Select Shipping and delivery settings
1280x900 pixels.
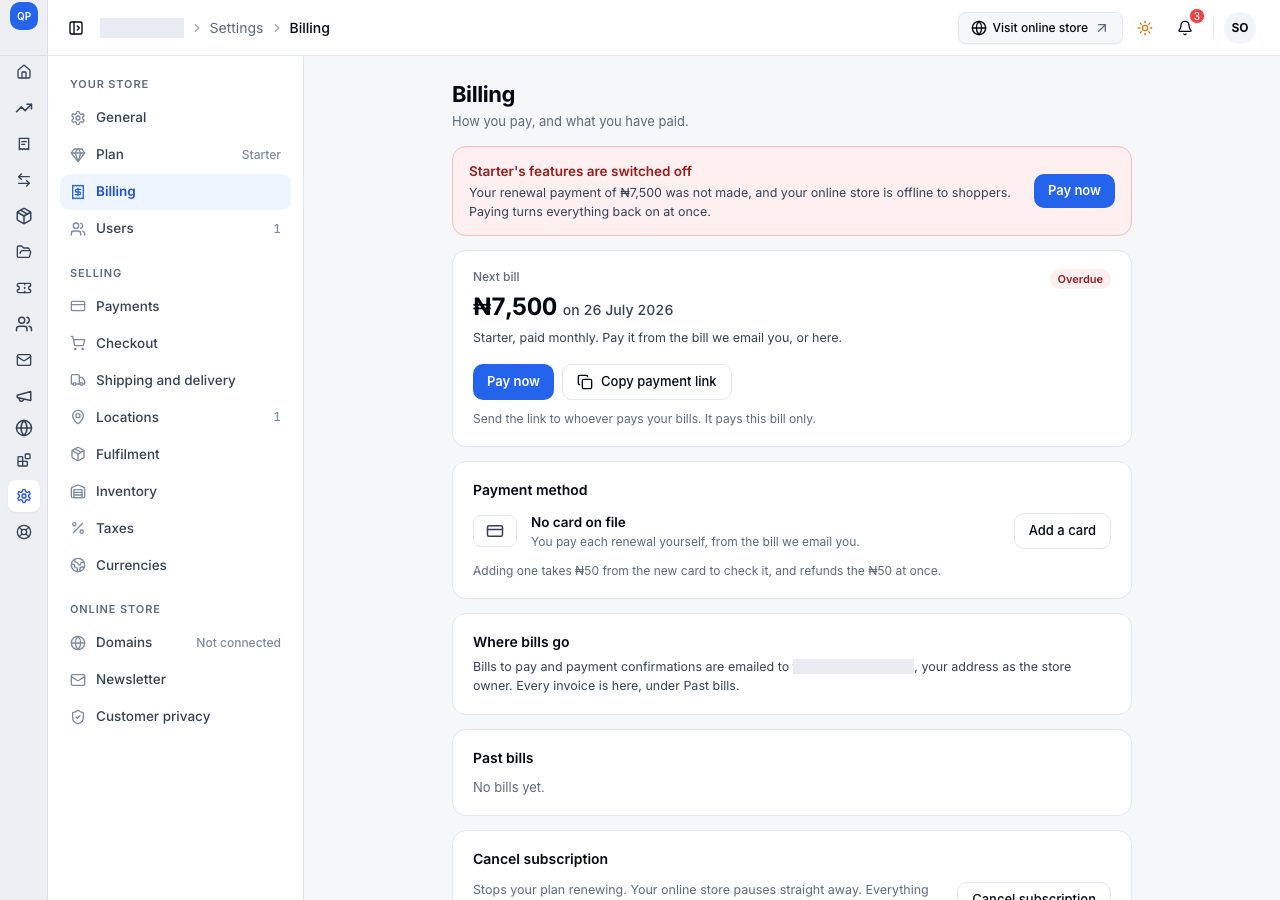tap(175, 380)
